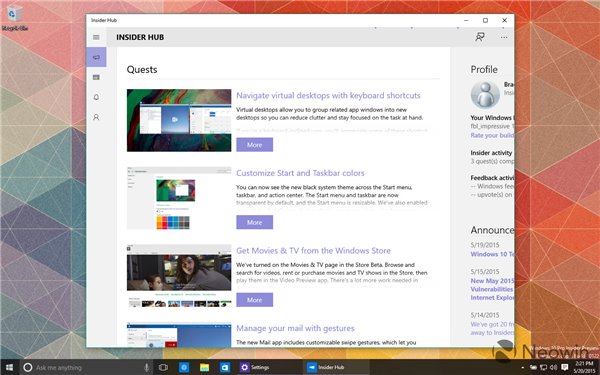This screenshot has height=375, width=600.
Task: Open the profile person sidebar icon
Action: click(x=96, y=117)
